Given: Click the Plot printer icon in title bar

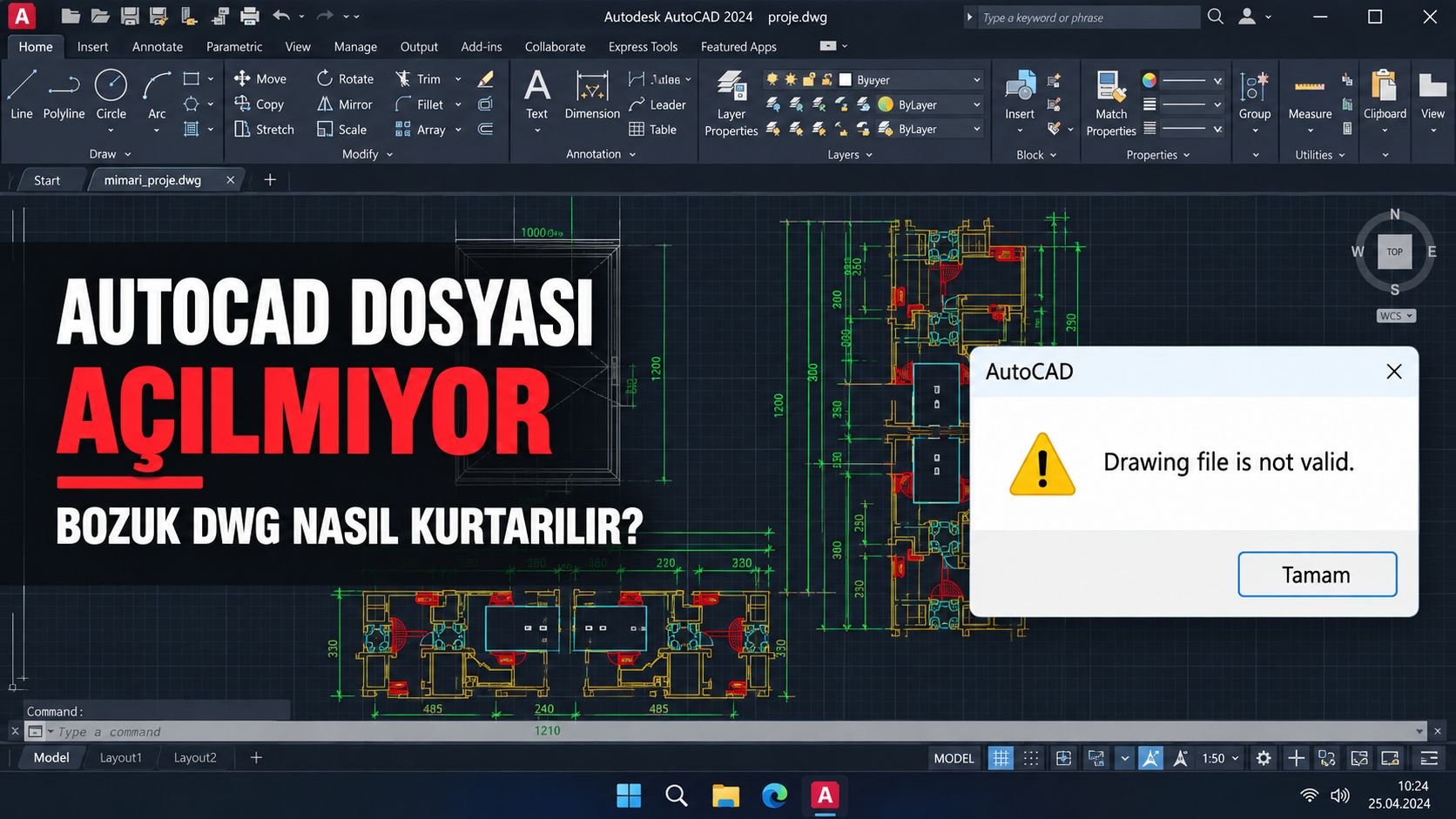Looking at the screenshot, I should coord(250,16).
